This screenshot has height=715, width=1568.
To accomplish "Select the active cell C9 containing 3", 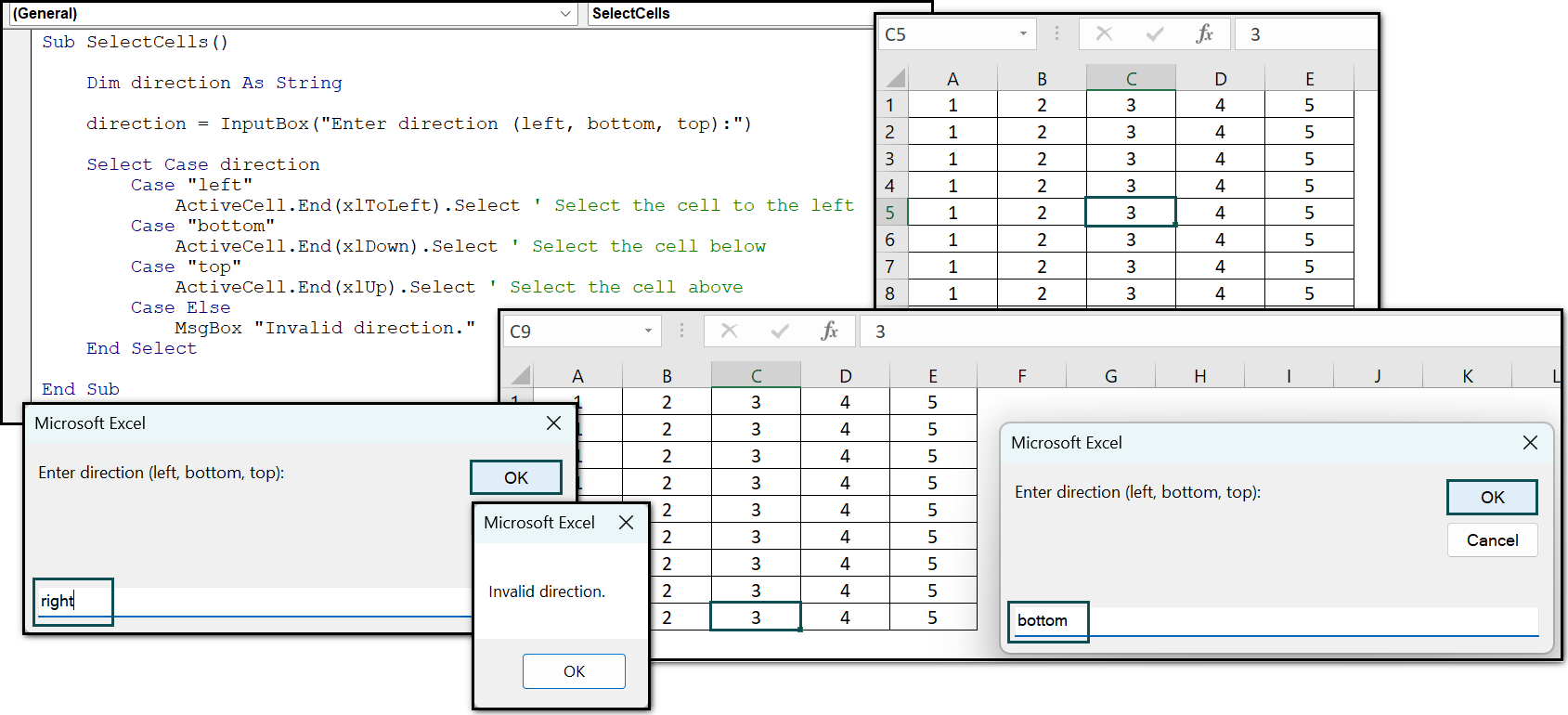I will (x=756, y=617).
